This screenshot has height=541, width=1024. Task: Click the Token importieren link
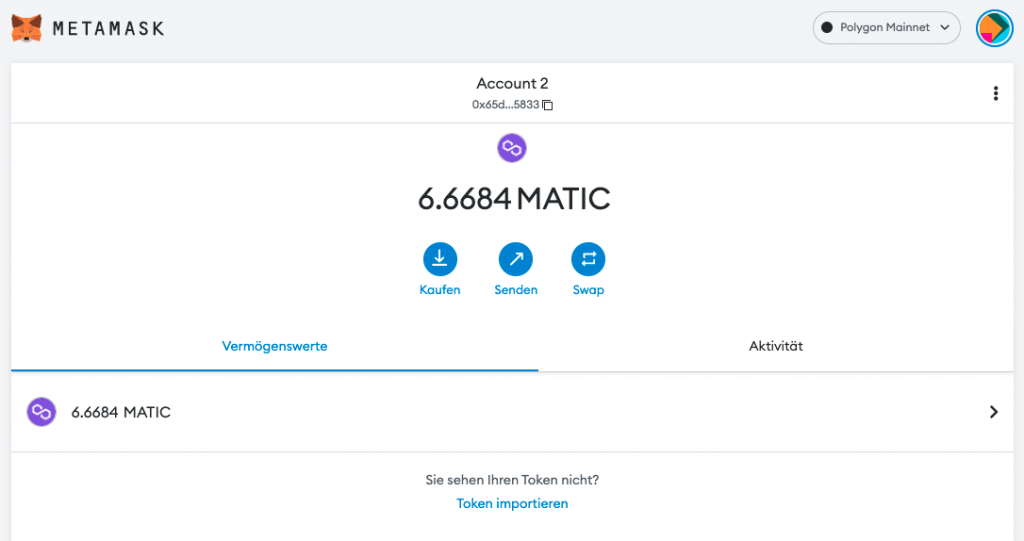coord(512,504)
